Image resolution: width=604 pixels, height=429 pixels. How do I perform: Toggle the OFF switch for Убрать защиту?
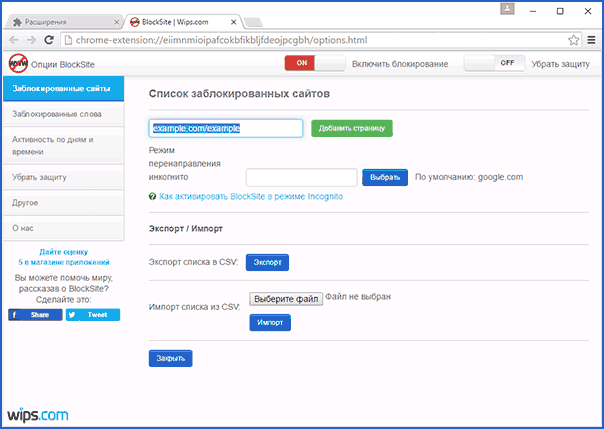[494, 63]
